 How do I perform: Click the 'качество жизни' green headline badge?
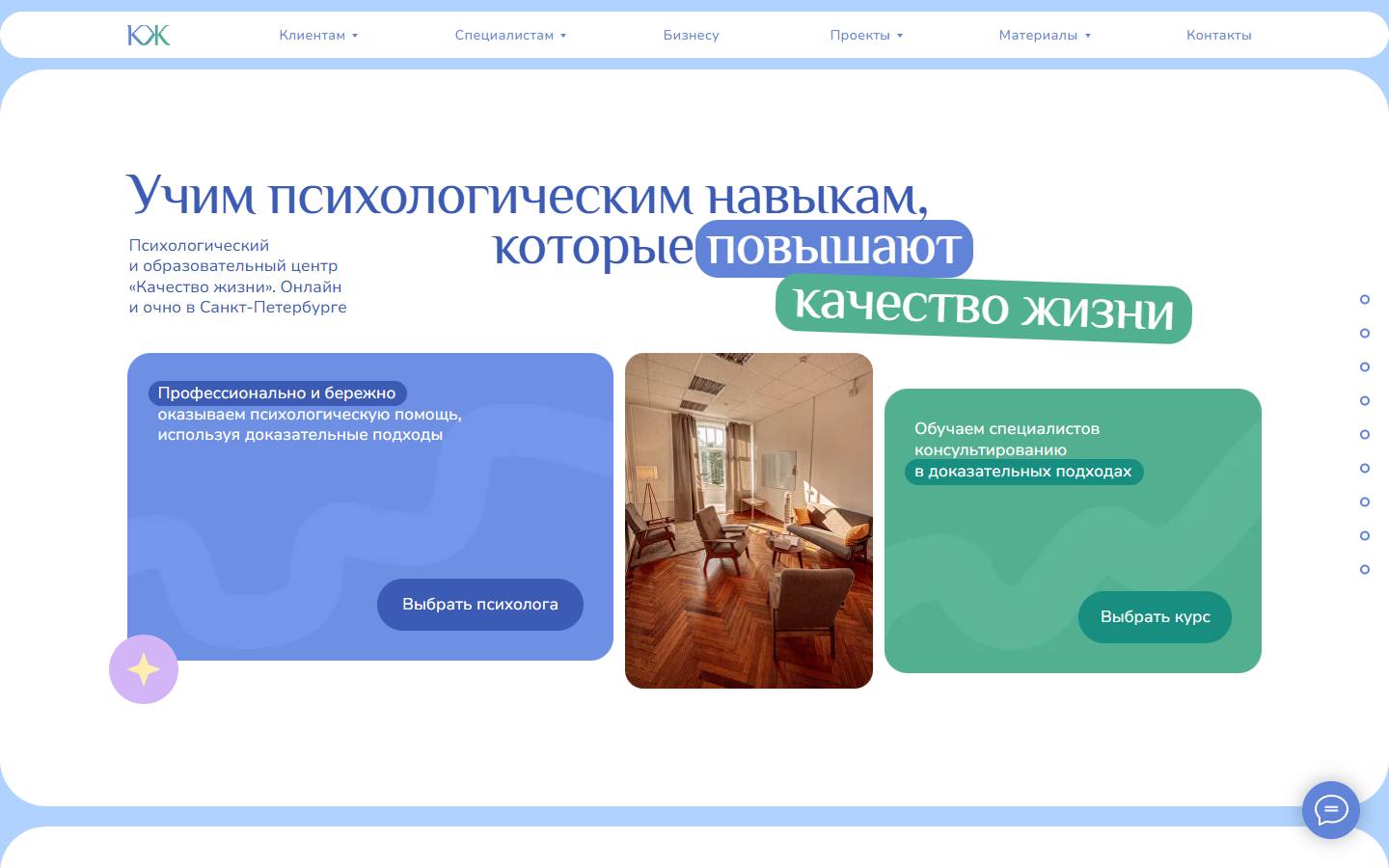tap(984, 309)
